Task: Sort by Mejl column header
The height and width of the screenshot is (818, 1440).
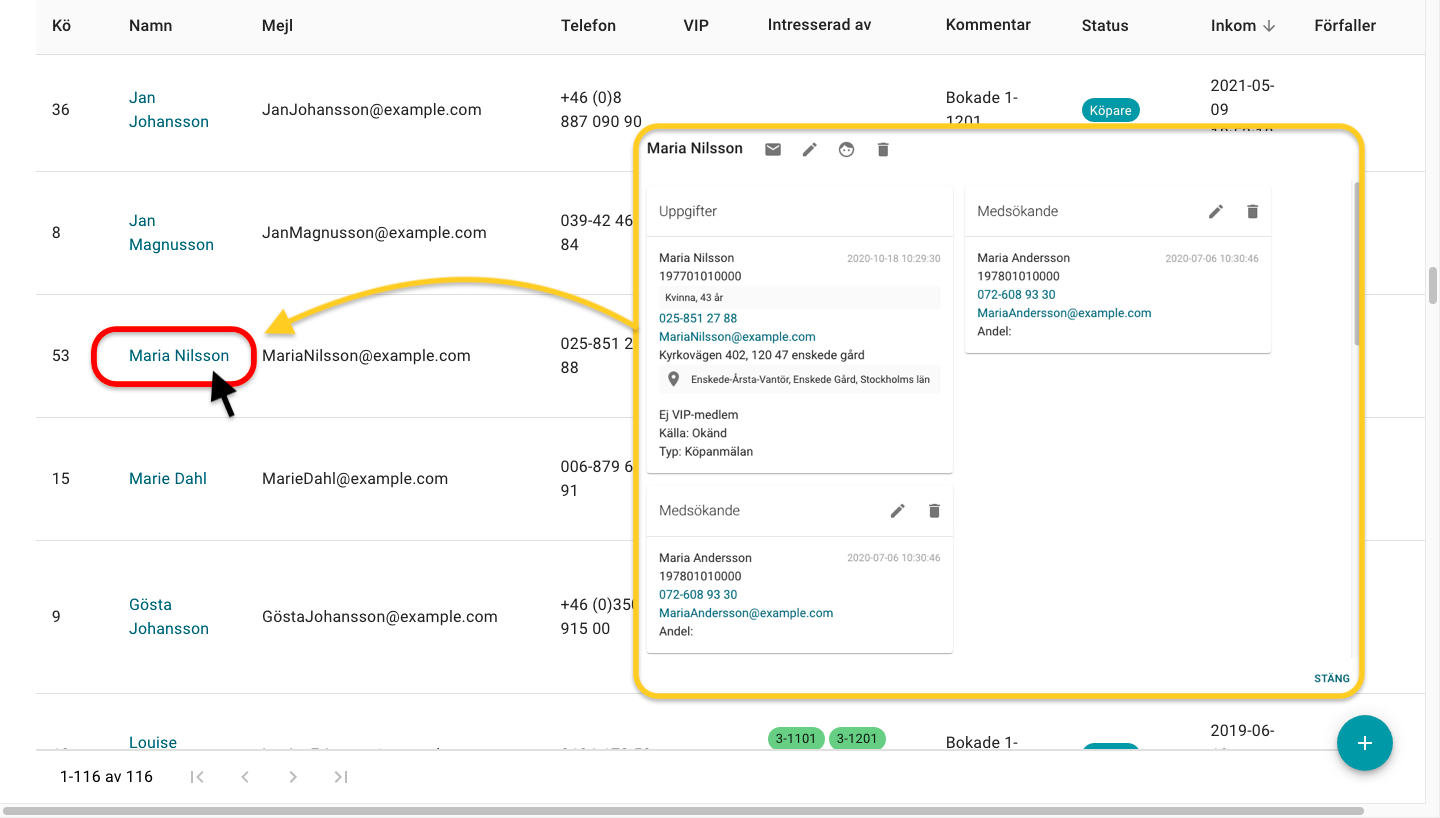Action: (277, 25)
